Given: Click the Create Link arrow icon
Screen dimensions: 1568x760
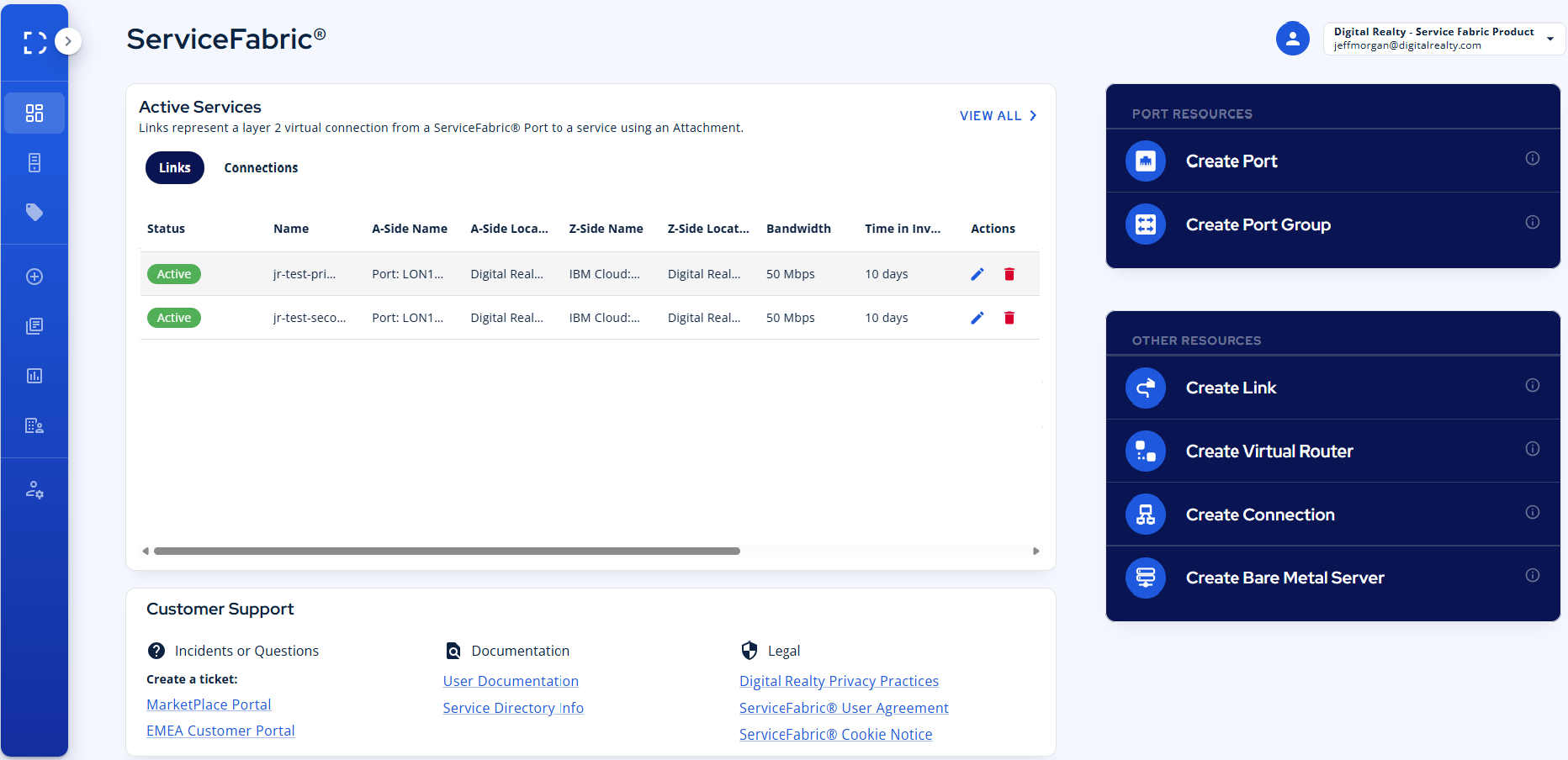Looking at the screenshot, I should (x=1146, y=388).
